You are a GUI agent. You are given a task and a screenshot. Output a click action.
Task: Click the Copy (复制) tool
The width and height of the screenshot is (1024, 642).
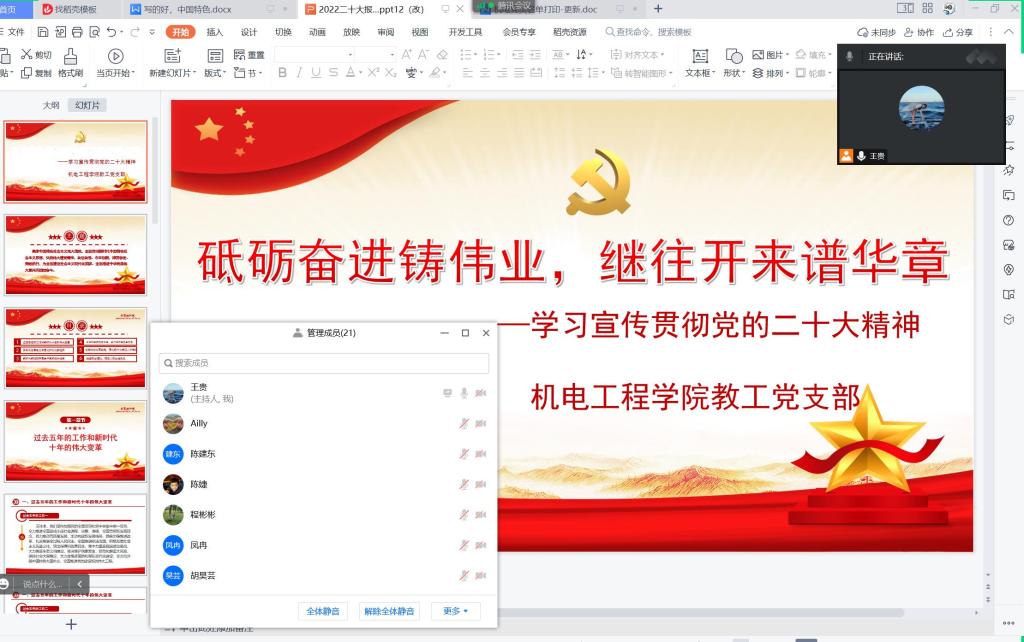tap(36, 72)
